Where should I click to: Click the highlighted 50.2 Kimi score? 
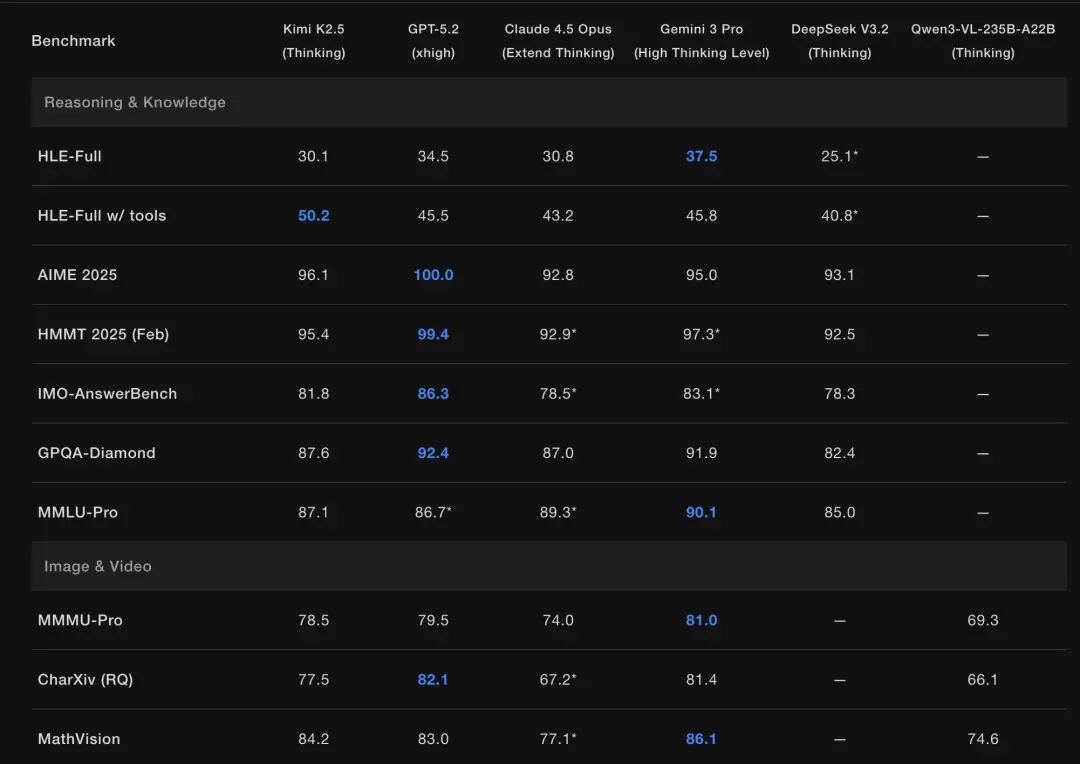tap(313, 216)
